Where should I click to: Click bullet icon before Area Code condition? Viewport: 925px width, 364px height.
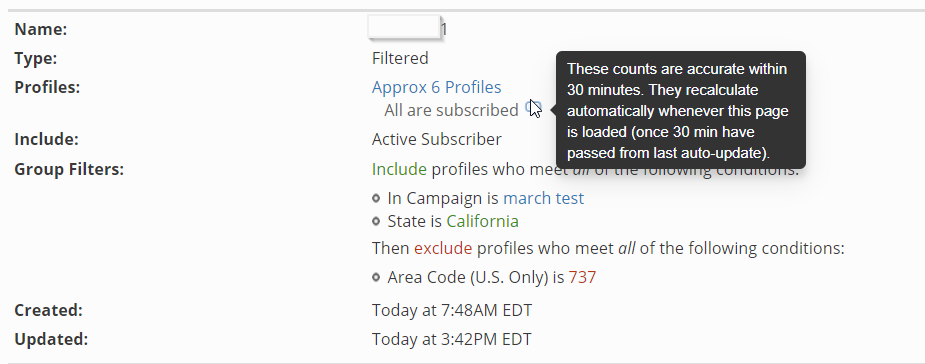point(376,277)
